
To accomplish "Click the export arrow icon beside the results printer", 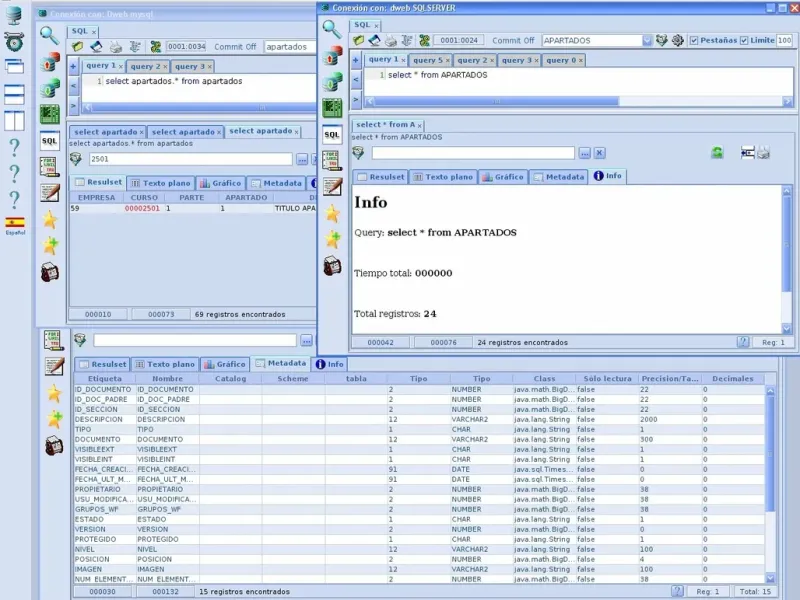I will coord(747,152).
